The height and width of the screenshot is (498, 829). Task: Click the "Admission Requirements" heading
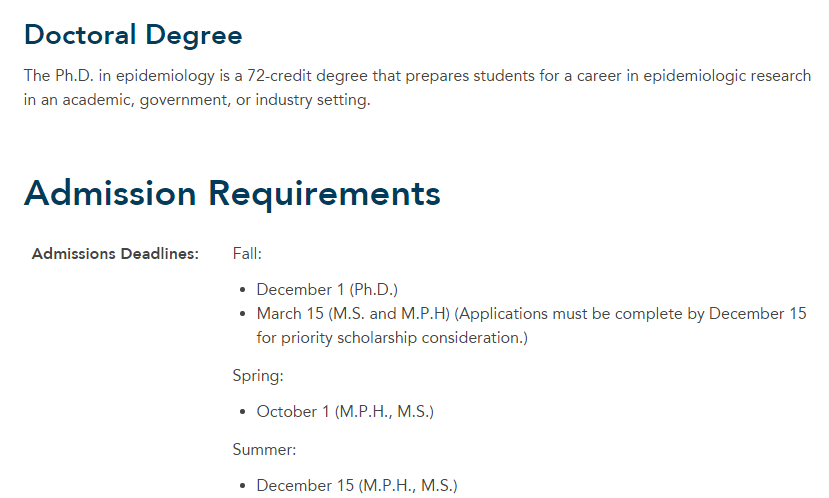[232, 193]
